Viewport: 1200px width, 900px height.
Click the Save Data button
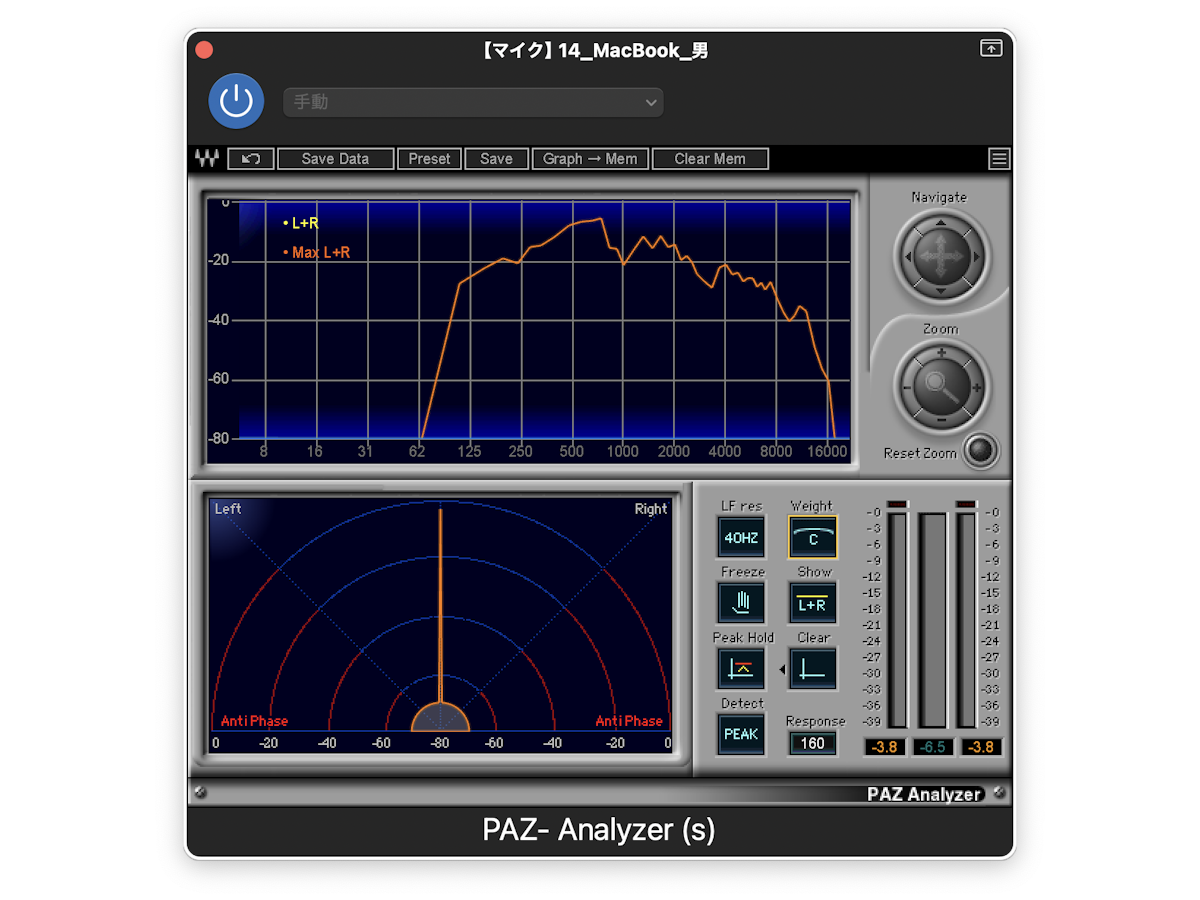(335, 158)
